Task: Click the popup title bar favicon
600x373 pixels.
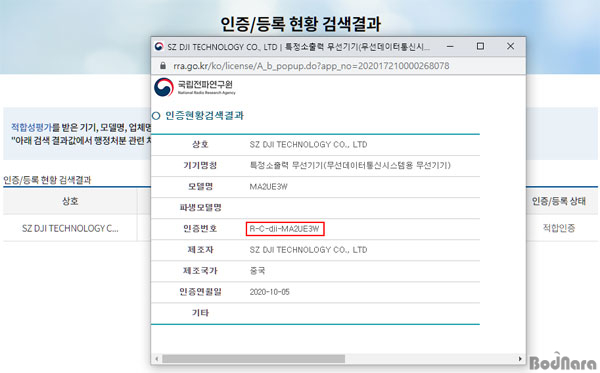Action: 159,47
